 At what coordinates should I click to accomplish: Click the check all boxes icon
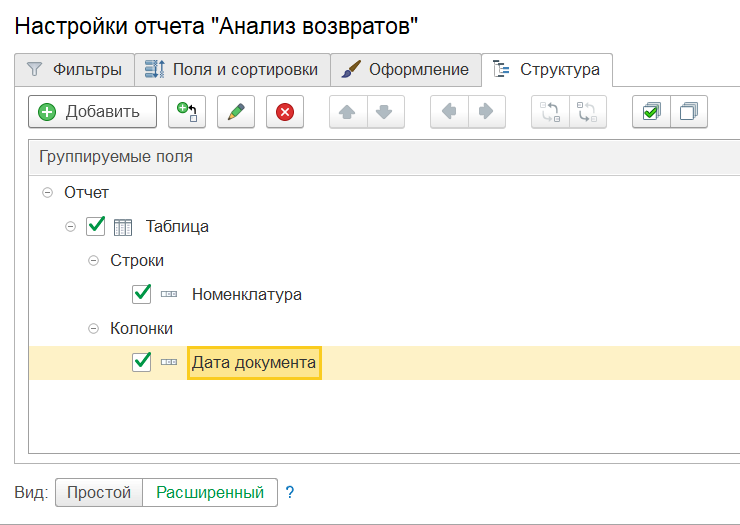coord(651,112)
